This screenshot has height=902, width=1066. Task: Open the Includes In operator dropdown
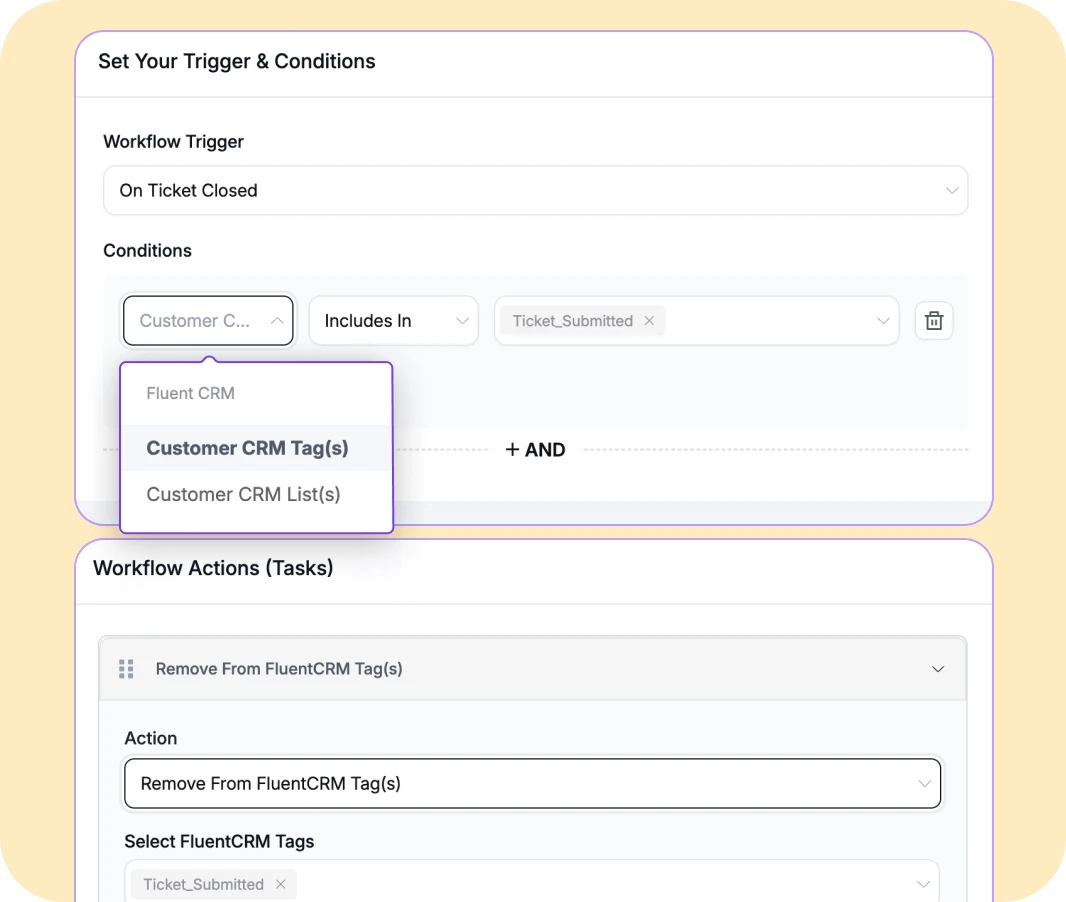394,320
